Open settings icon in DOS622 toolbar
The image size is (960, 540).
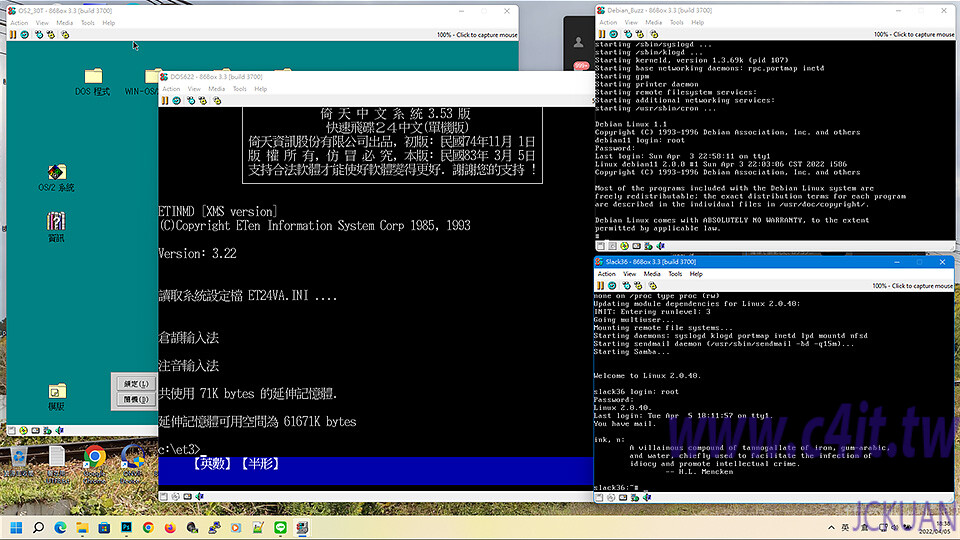(217, 101)
